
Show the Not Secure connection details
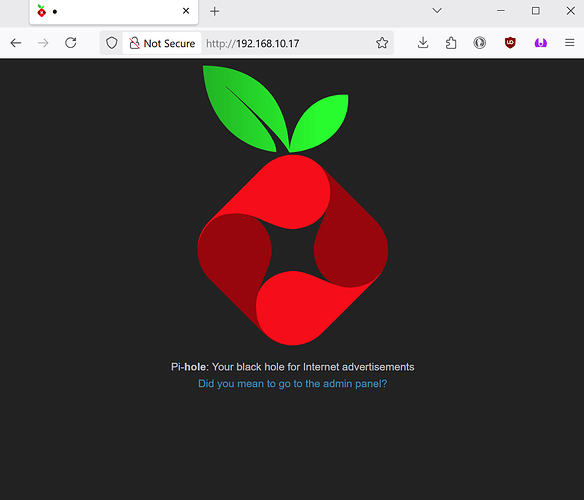[x=162, y=43]
